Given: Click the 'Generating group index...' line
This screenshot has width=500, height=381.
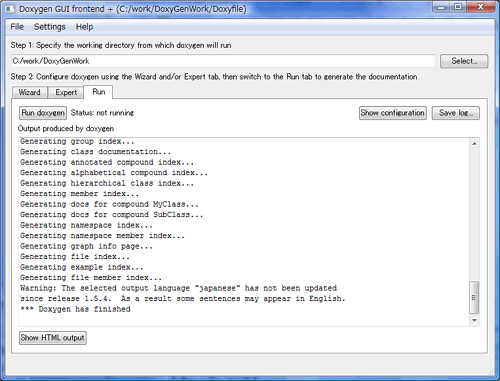Looking at the screenshot, I should (x=77, y=141).
